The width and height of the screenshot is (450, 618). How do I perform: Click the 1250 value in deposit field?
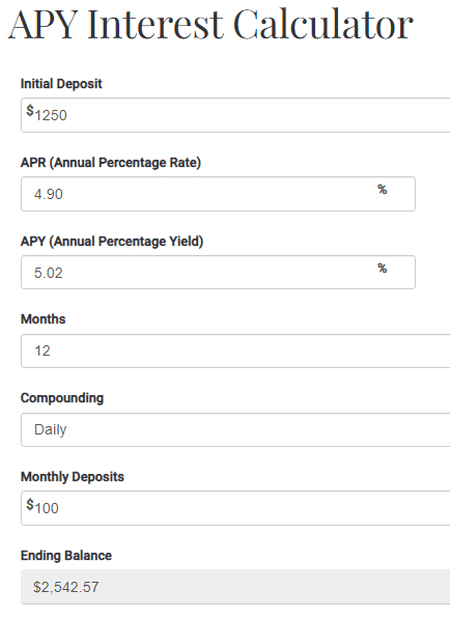point(51,115)
